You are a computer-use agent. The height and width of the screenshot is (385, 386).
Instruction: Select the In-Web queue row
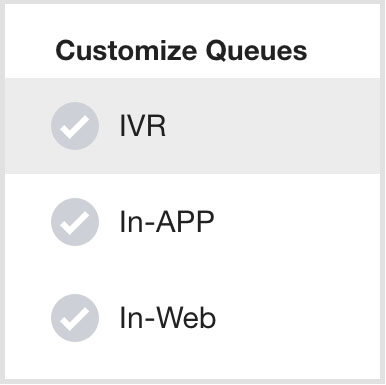[x=193, y=318]
